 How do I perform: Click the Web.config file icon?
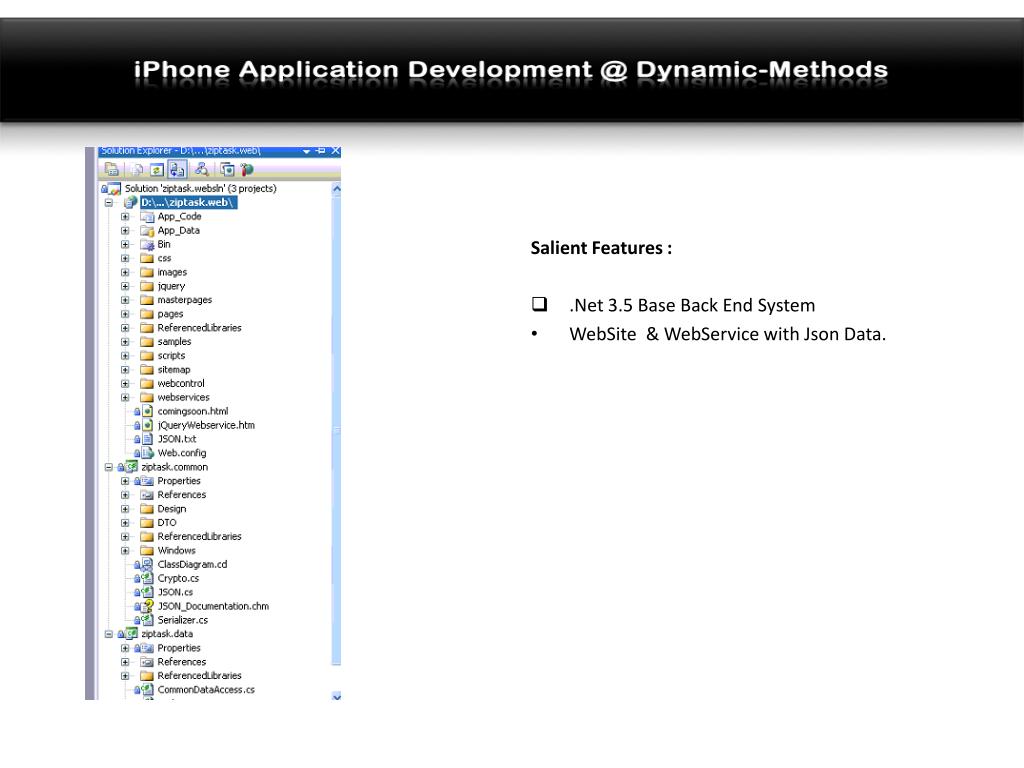coord(148,453)
